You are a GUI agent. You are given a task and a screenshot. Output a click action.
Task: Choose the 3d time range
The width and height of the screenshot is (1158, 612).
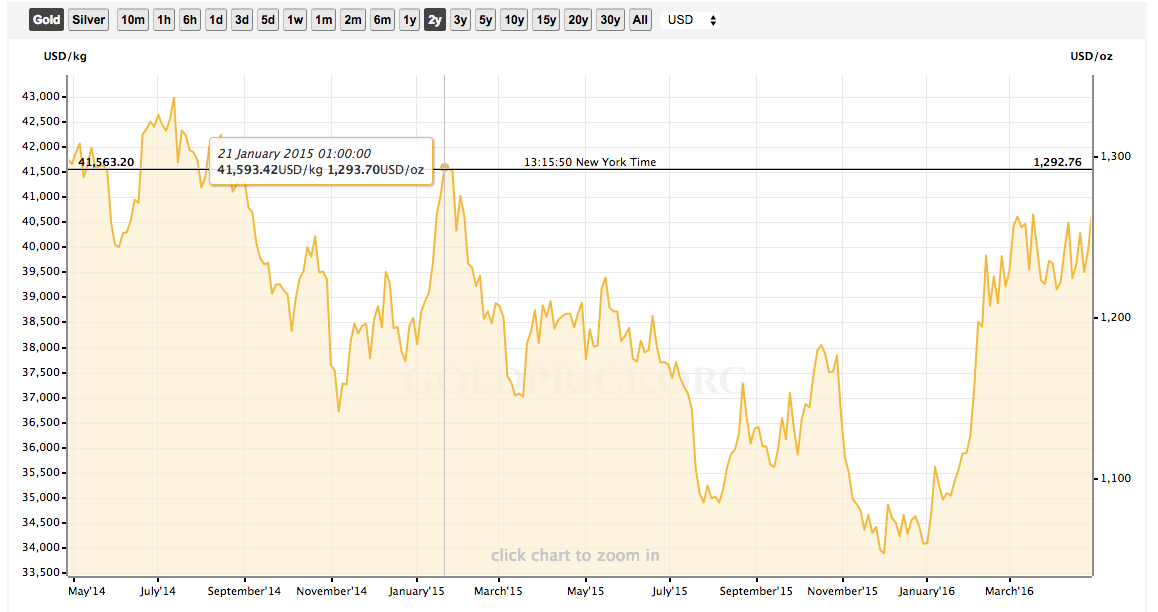click(x=241, y=20)
